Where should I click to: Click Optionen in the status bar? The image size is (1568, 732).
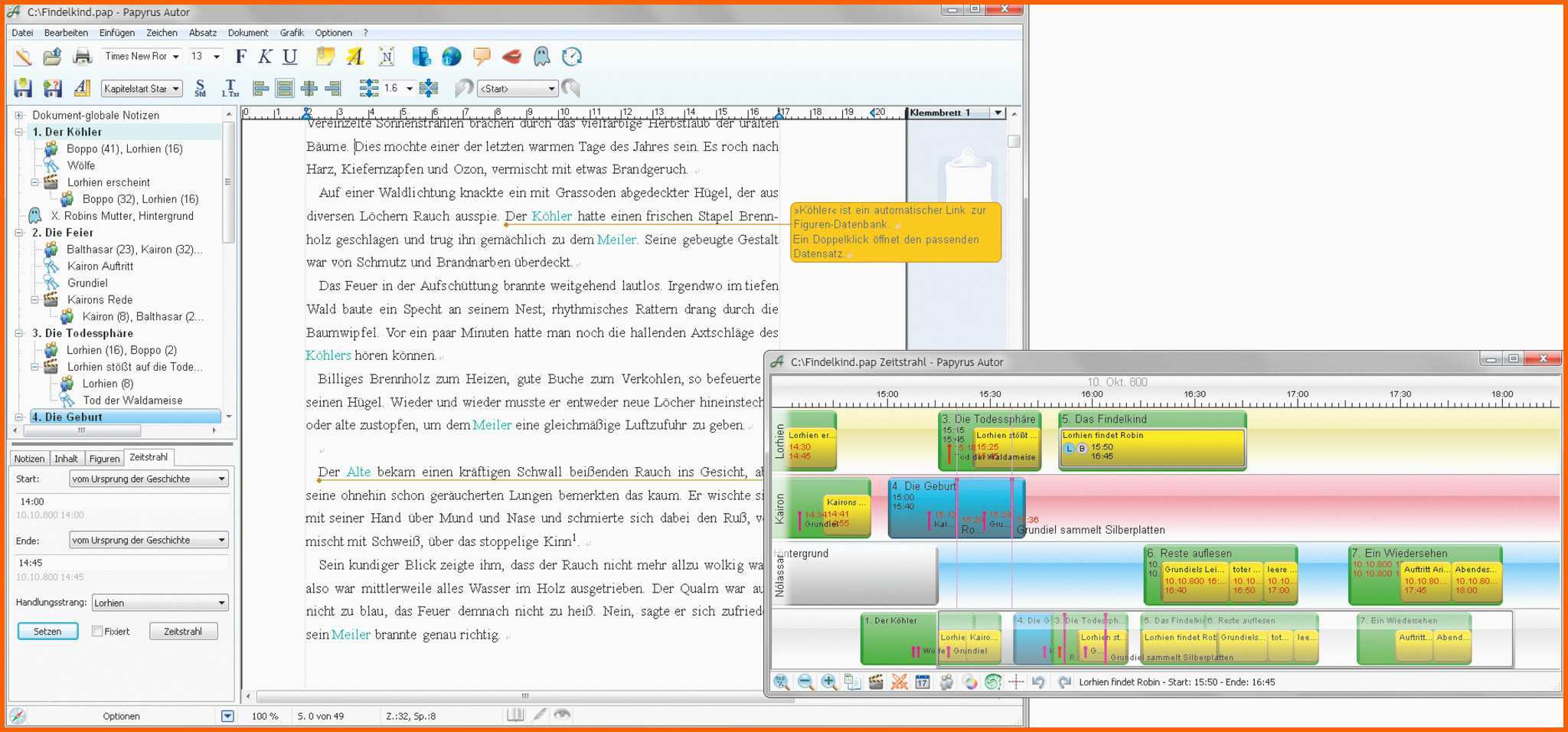pos(121,716)
